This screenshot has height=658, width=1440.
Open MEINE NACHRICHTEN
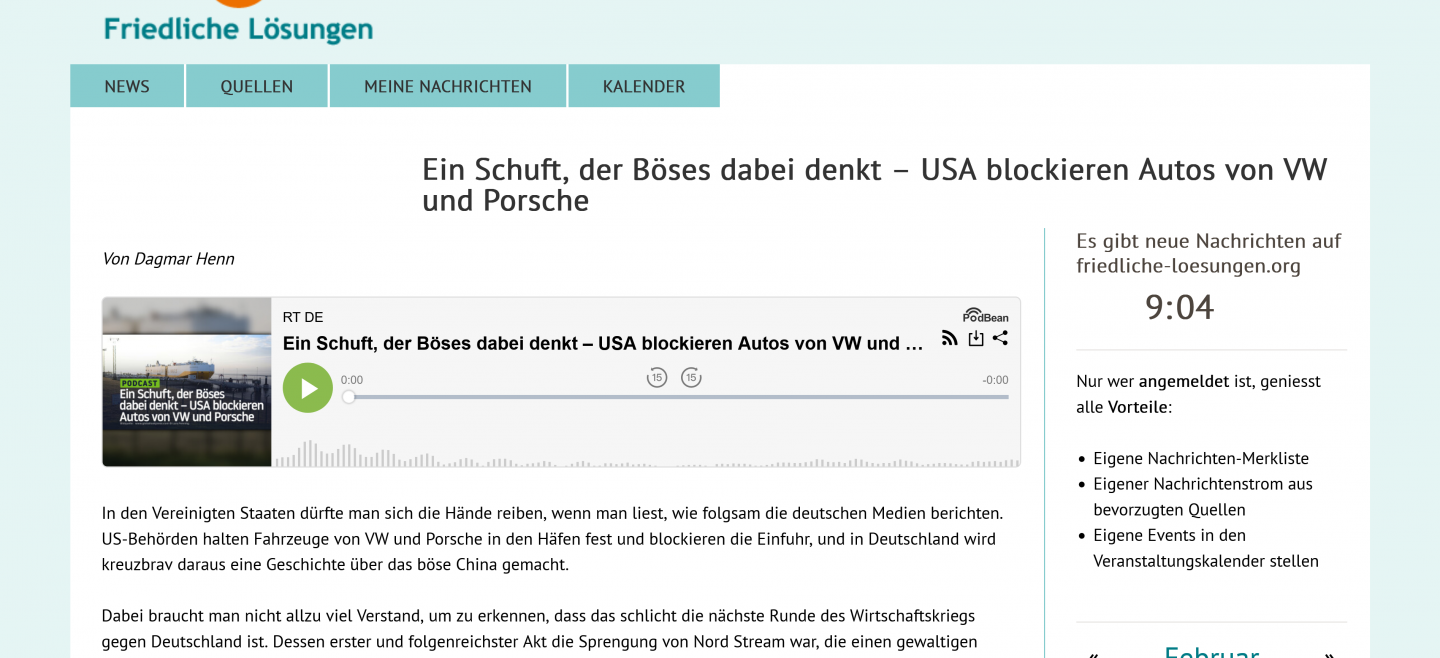click(447, 86)
